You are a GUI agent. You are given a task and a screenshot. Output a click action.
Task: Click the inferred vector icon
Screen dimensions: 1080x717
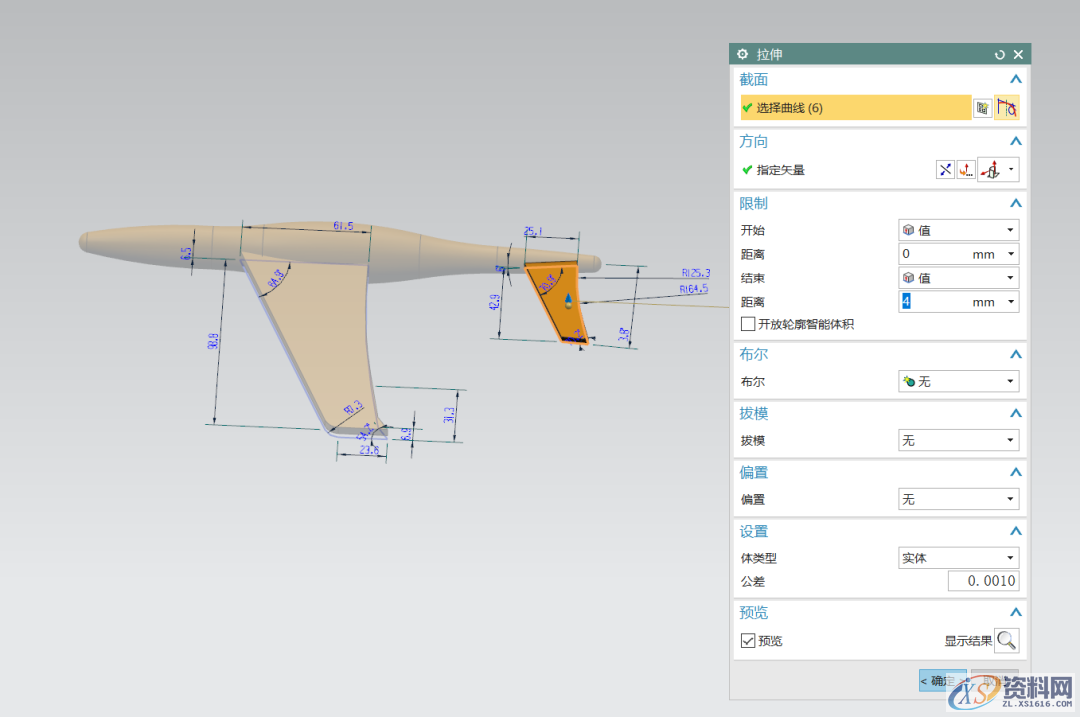tap(992, 170)
